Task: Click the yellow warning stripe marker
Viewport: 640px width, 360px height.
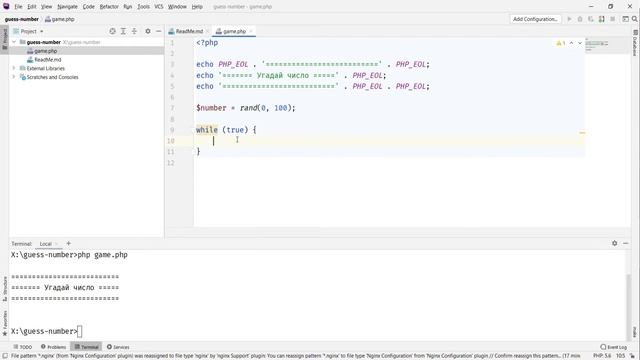Action: click(x=582, y=133)
